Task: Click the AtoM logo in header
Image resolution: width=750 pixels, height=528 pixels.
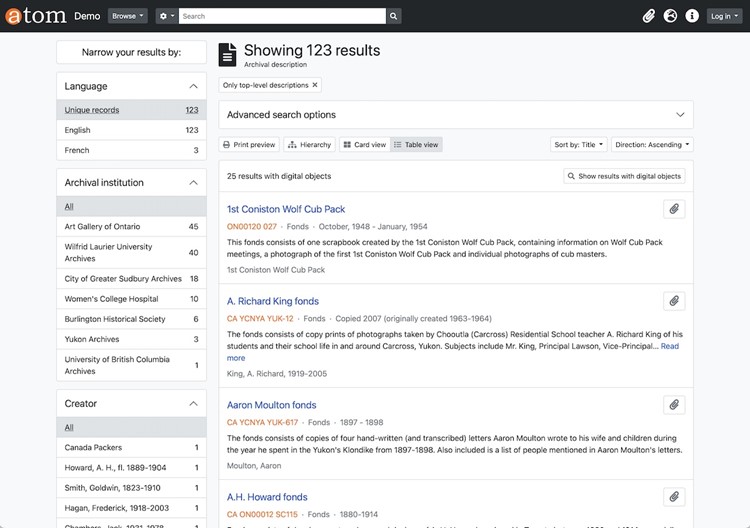Action: coord(37,16)
